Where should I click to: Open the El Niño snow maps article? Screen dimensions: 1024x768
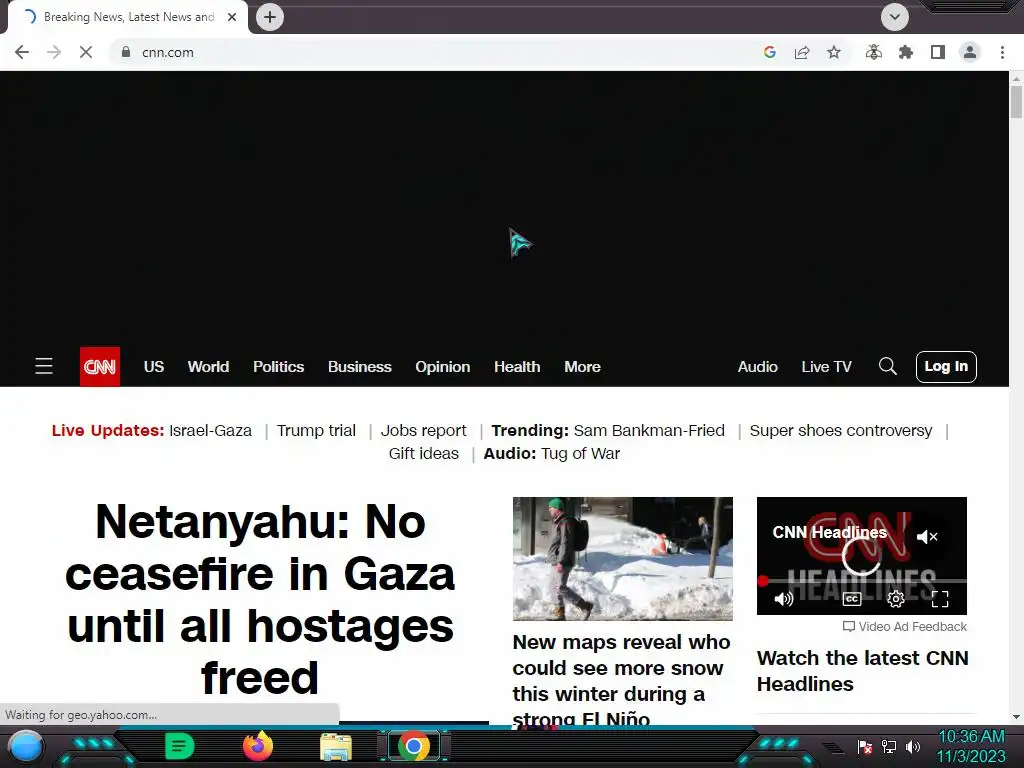click(x=621, y=680)
